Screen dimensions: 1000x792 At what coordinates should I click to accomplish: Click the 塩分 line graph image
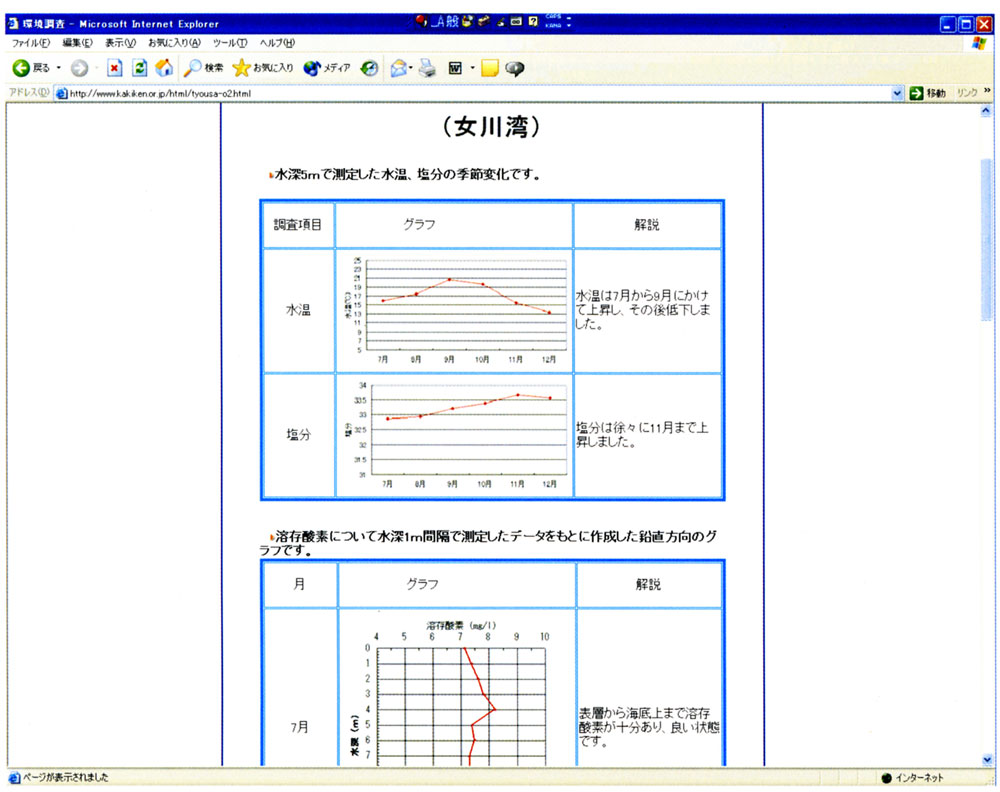[x=457, y=435]
